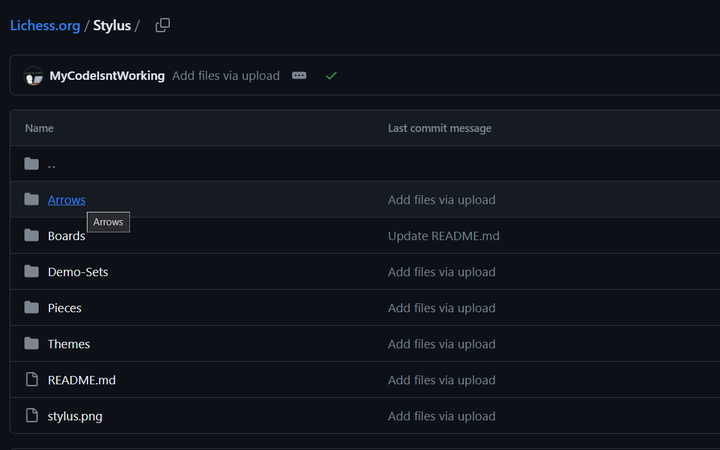
Task: Click MyCodeIsntWorking avatar image
Action: (x=34, y=76)
